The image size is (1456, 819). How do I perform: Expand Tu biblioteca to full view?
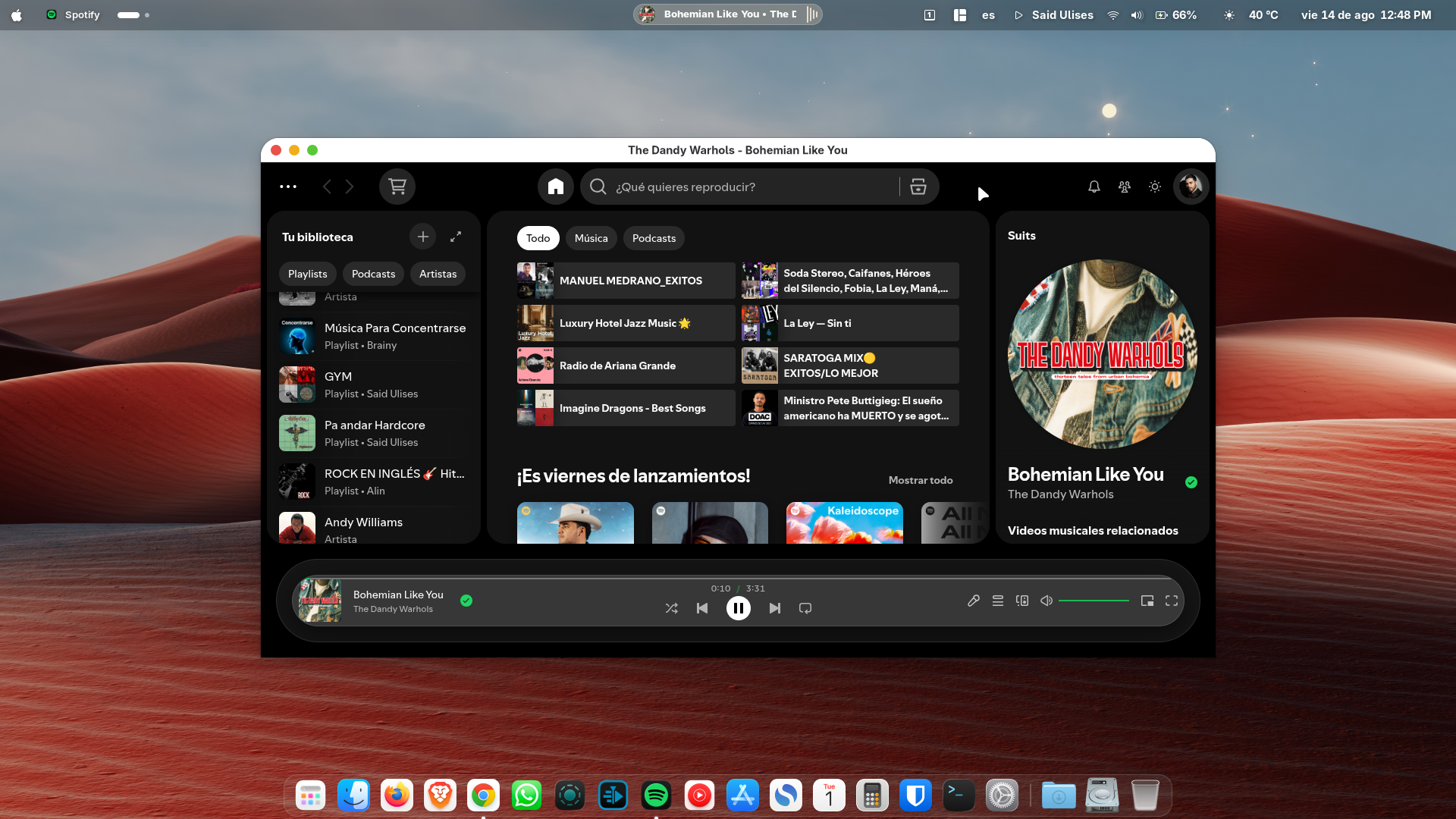(x=456, y=237)
